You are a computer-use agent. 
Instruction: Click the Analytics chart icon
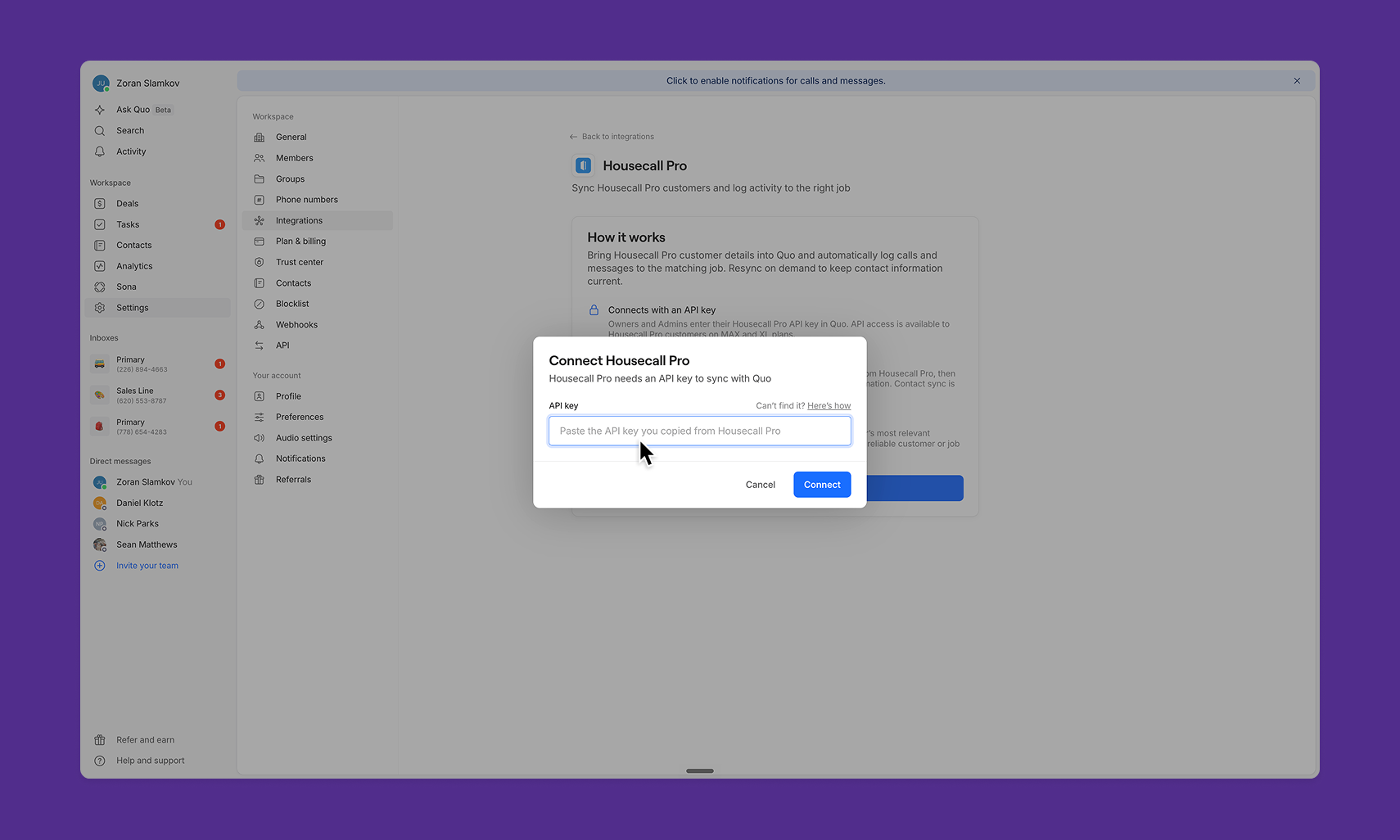click(x=100, y=266)
